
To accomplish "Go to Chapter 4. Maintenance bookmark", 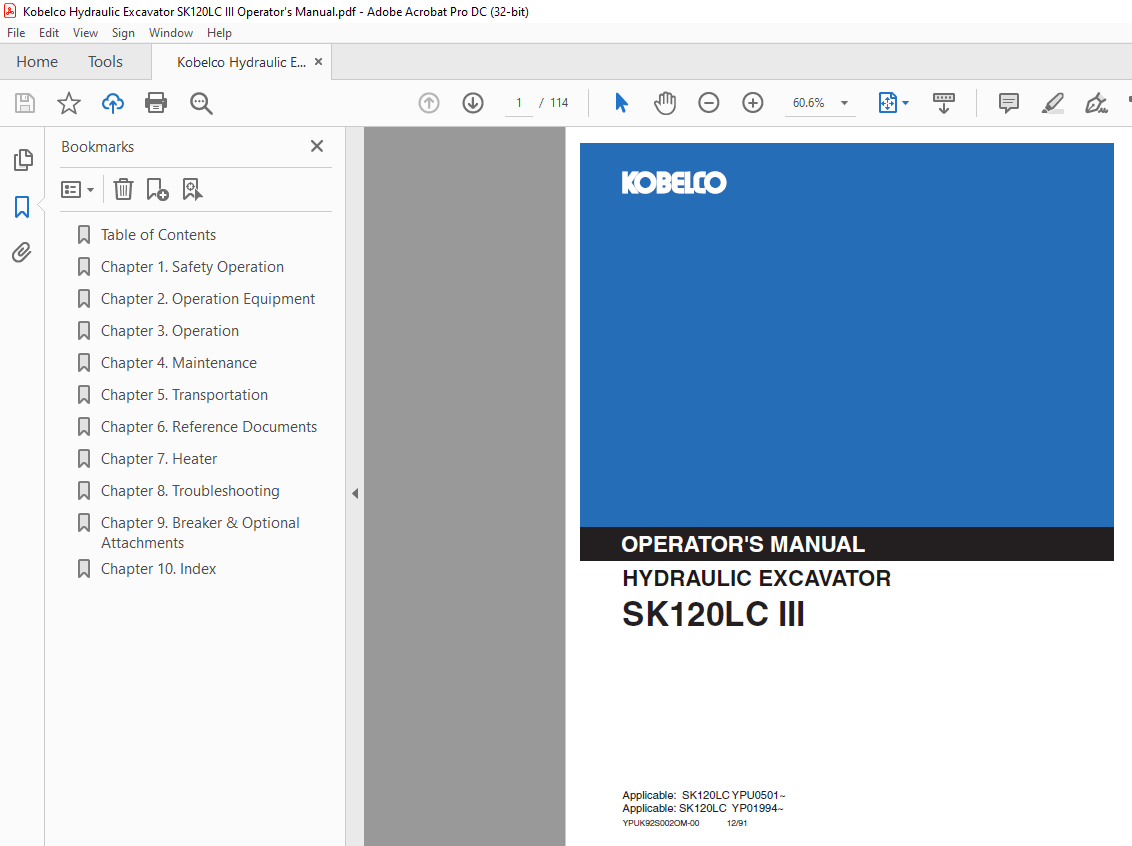I will click(x=178, y=363).
